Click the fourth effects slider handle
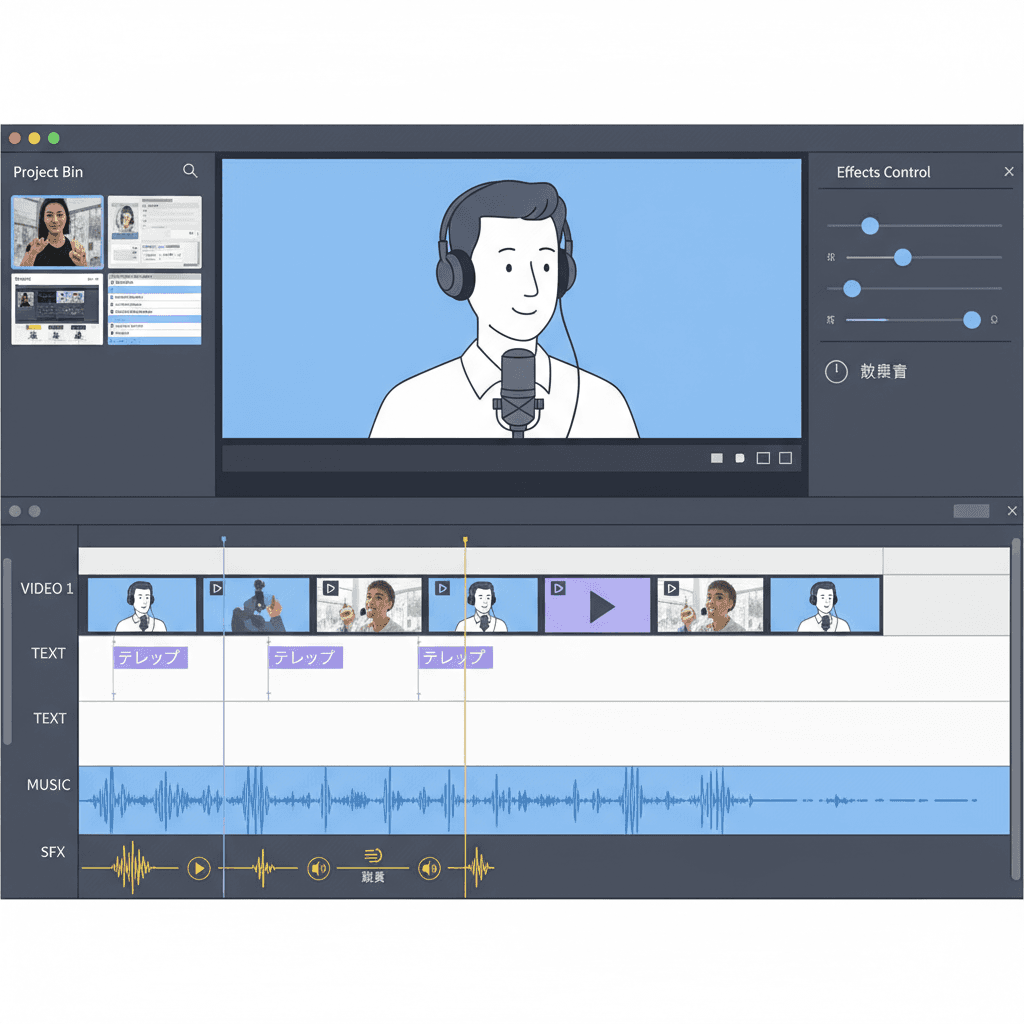Image resolution: width=1024 pixels, height=1024 pixels. 971,320
